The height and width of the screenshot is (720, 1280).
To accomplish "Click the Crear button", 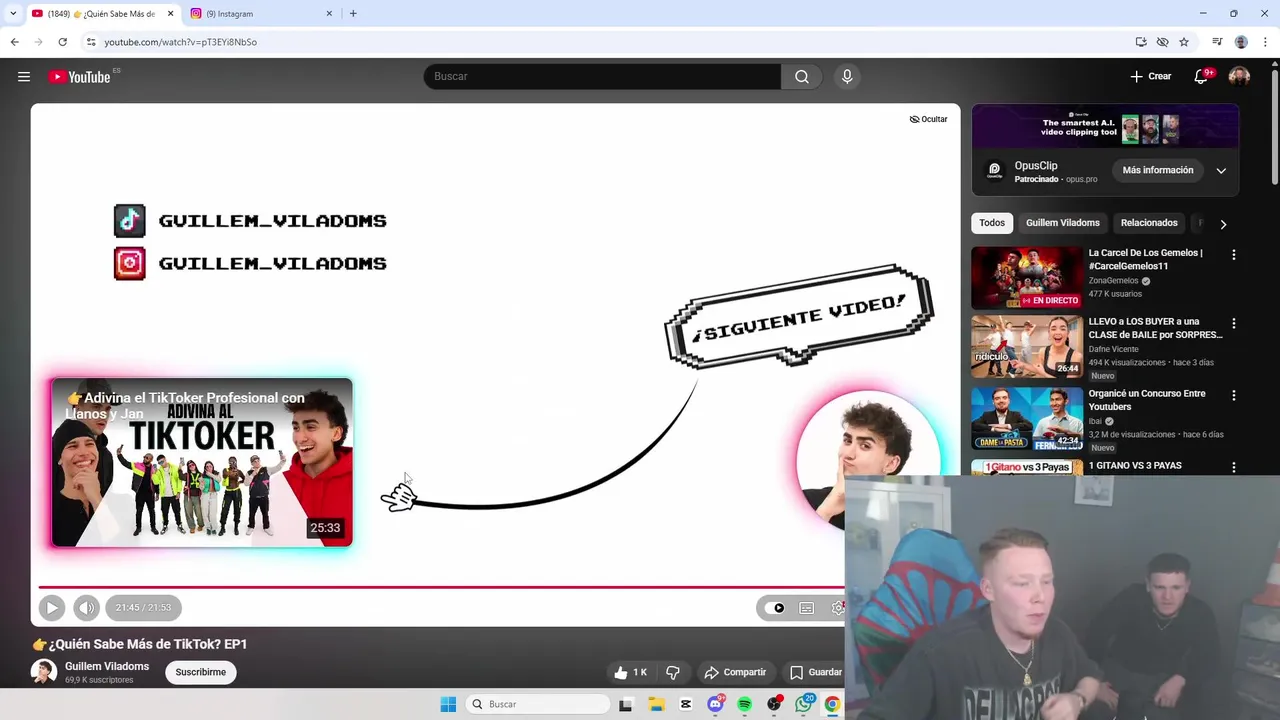I will pos(1151,77).
